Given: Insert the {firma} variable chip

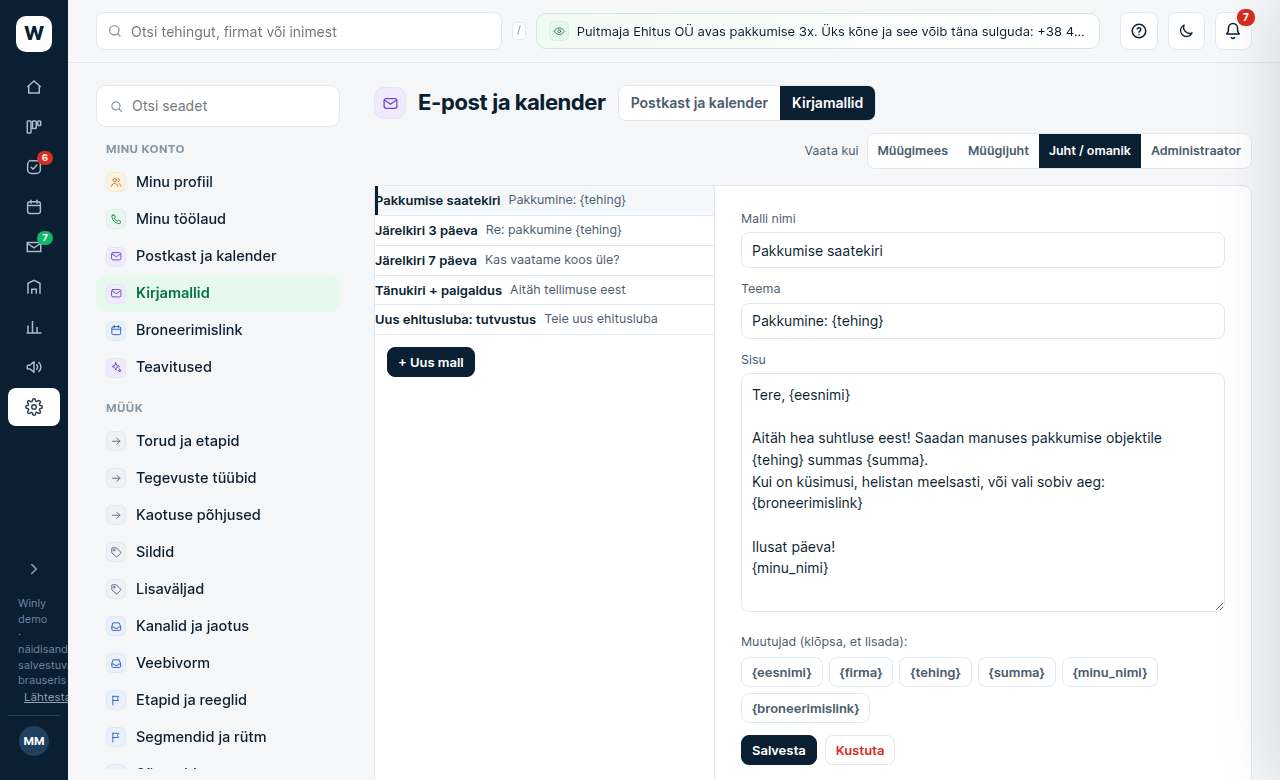Looking at the screenshot, I should pos(861,672).
